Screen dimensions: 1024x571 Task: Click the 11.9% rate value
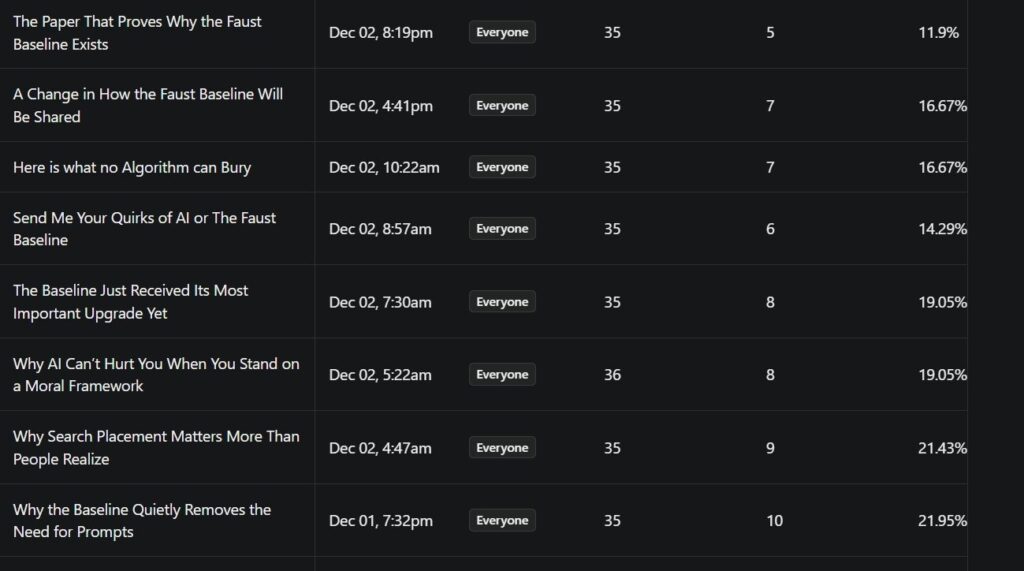coord(938,33)
